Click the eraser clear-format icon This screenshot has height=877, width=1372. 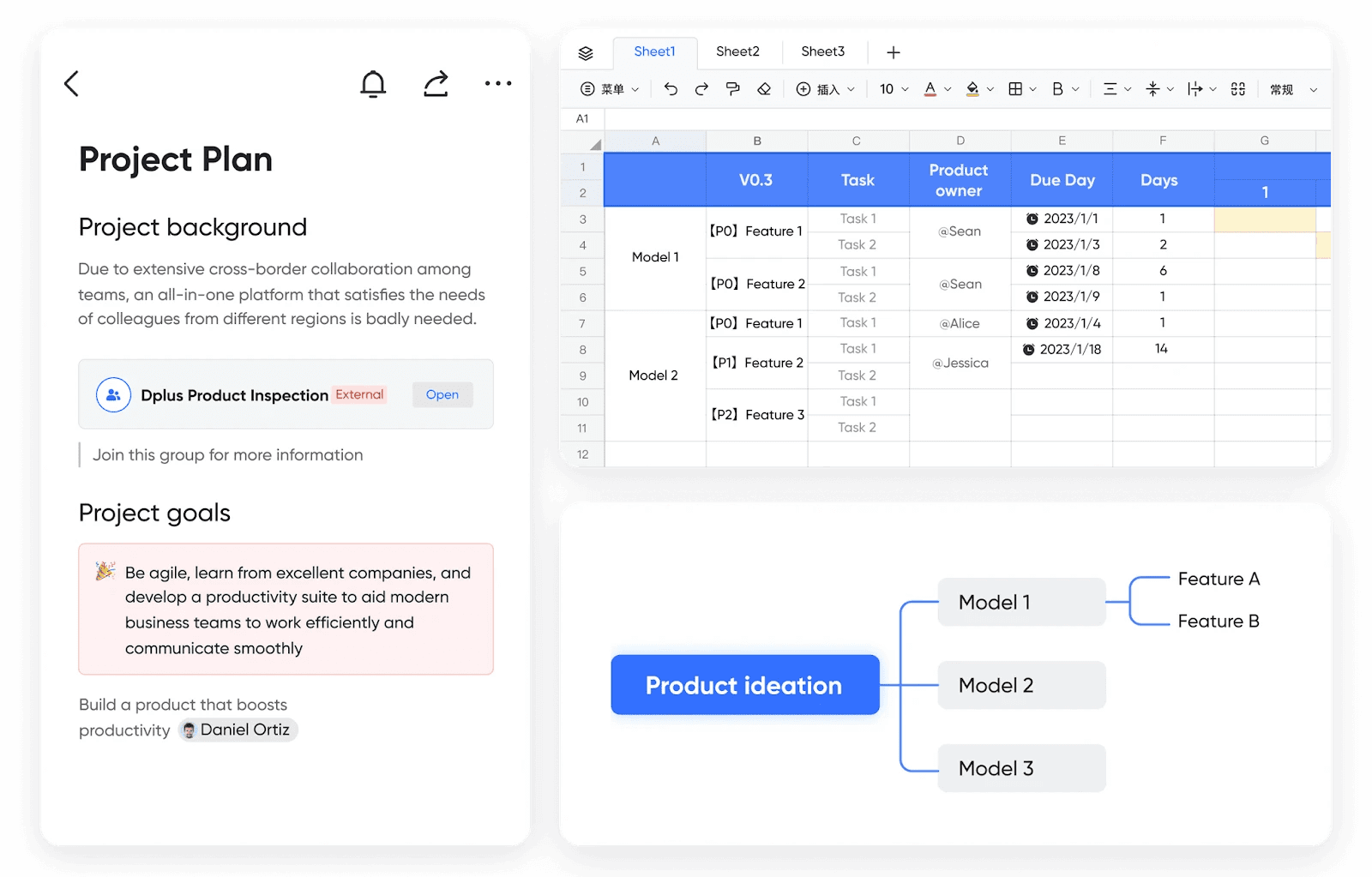point(764,89)
